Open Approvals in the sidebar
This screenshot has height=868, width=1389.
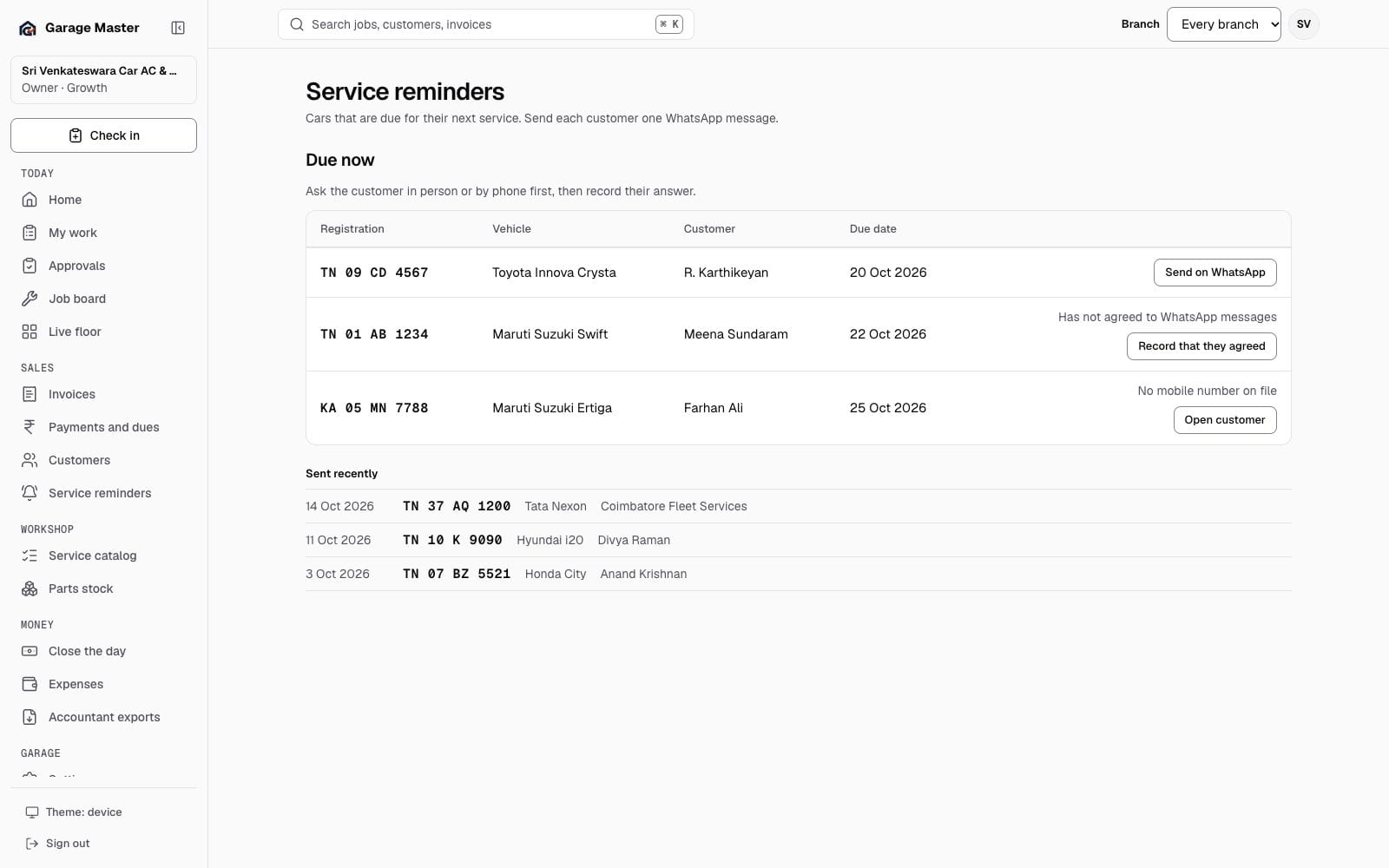click(103, 266)
